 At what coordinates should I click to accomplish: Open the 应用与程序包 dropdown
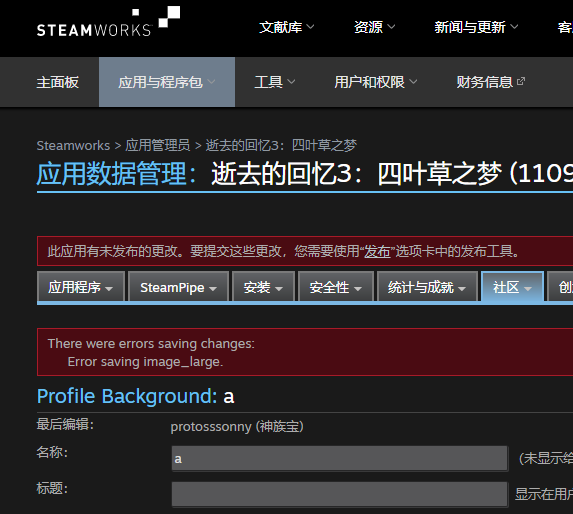[x=167, y=82]
